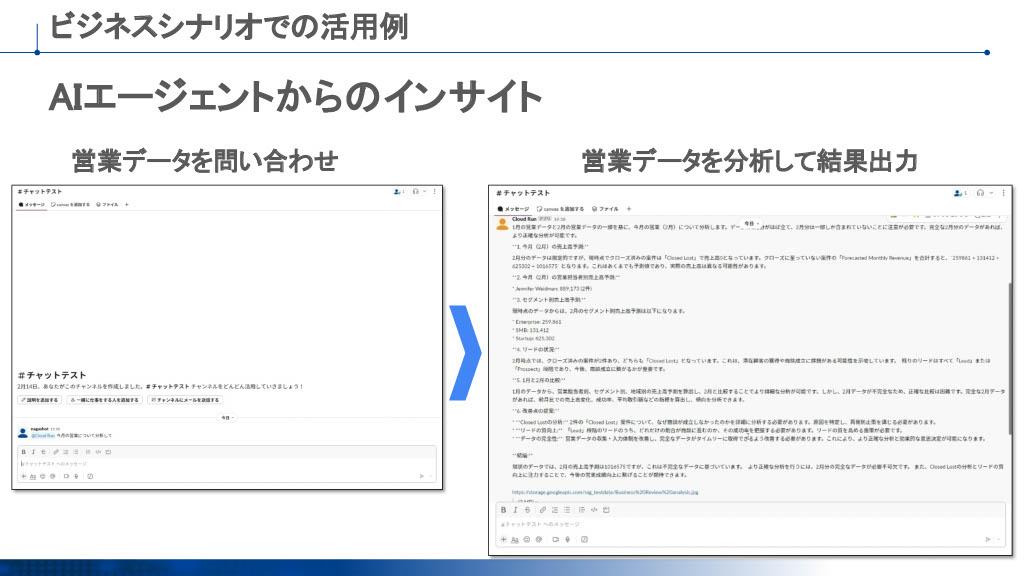This screenshot has height=576, width=1024.
Task: Open storage.googleapis.com link in Cloud Run message
Action: point(605,492)
